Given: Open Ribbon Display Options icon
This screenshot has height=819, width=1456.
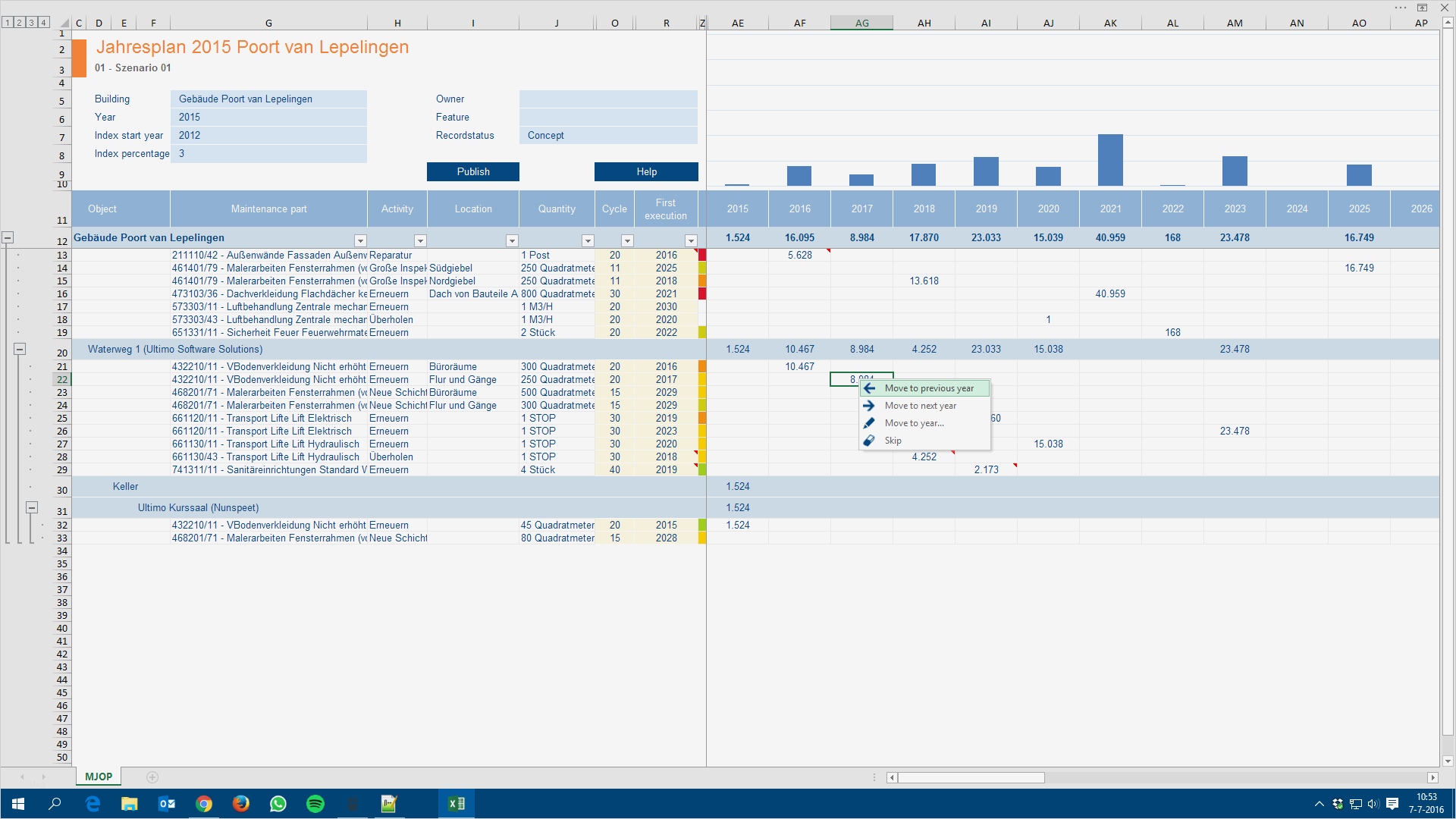Looking at the screenshot, I should pyautogui.click(x=1422, y=8).
